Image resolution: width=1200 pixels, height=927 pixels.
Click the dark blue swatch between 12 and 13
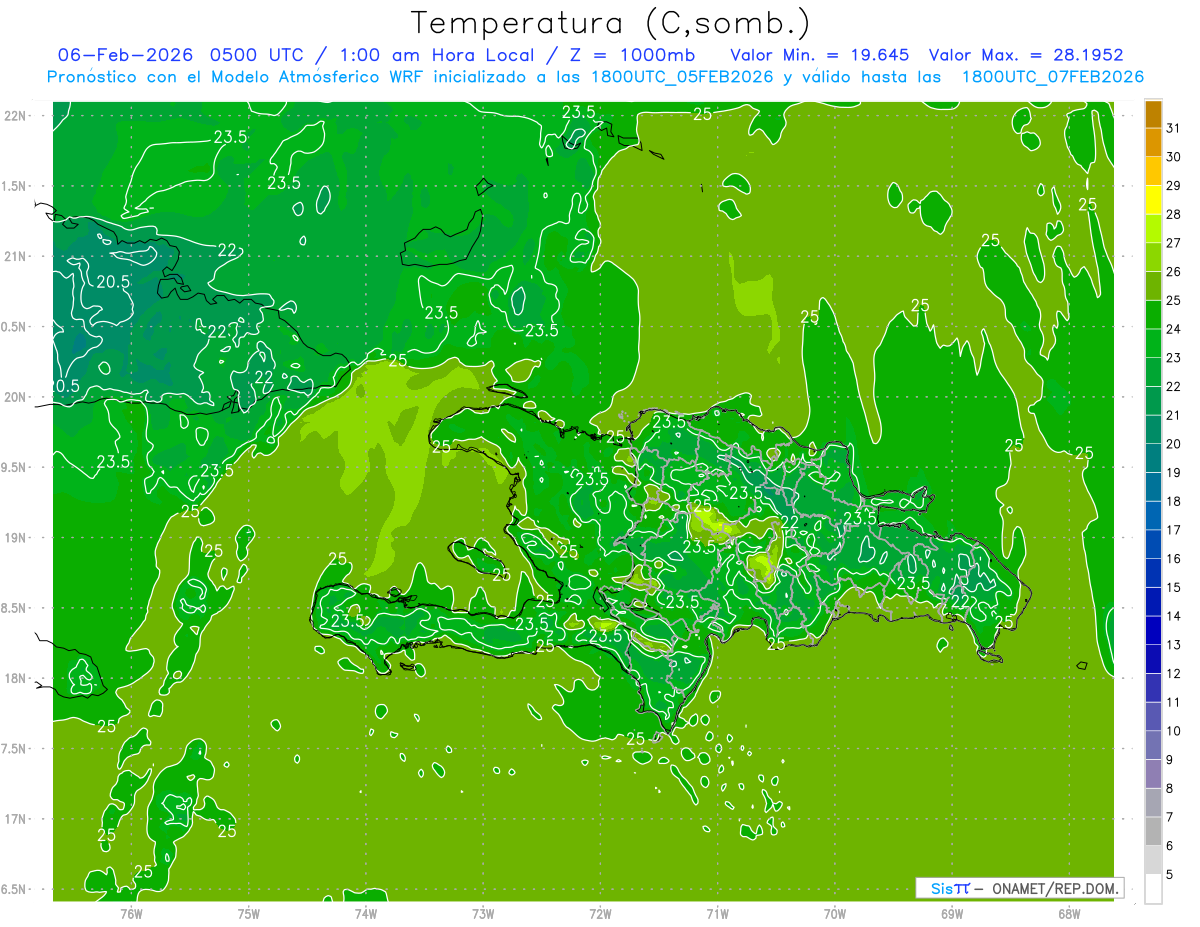click(1153, 659)
